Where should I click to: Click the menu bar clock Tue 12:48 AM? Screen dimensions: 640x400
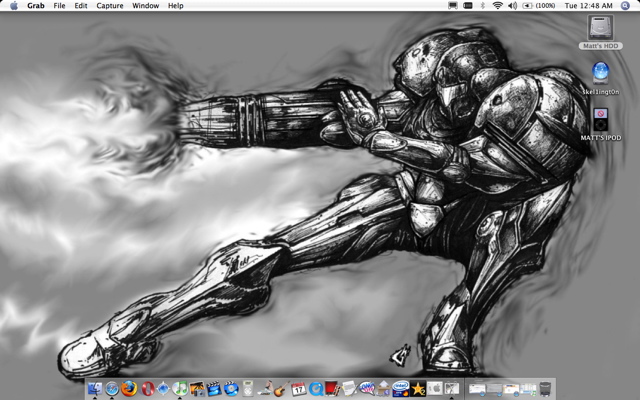589,6
